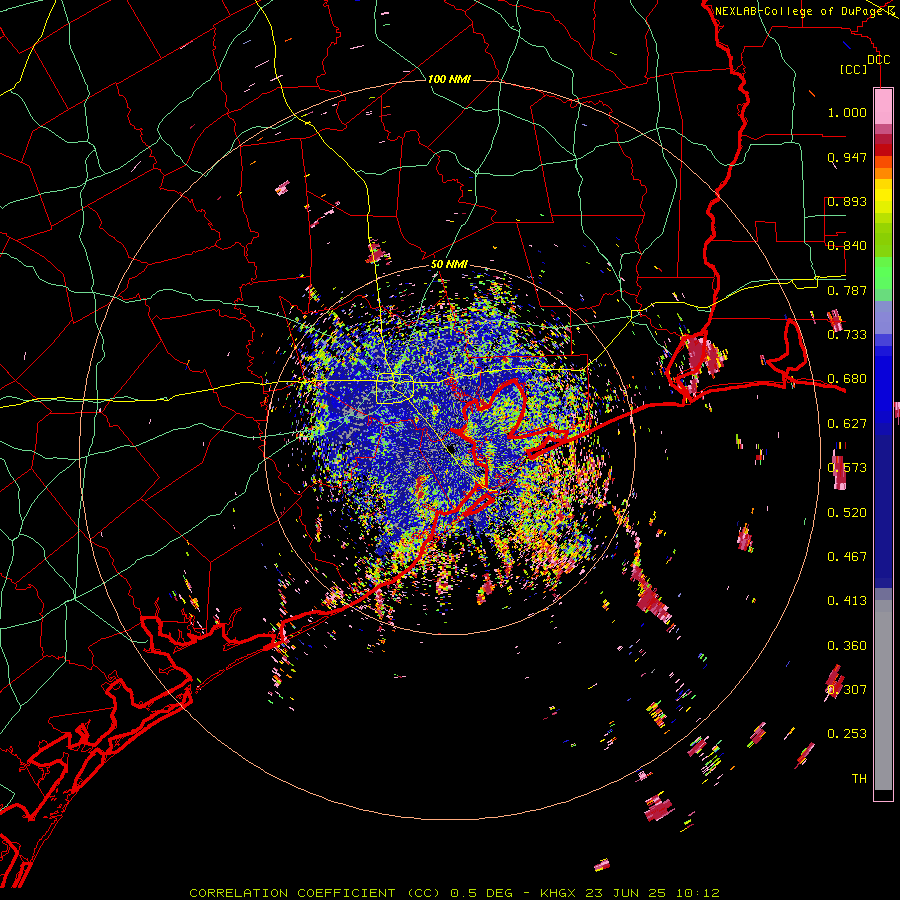Select the 1.000 color scale value
The image size is (900, 900).
(847, 112)
